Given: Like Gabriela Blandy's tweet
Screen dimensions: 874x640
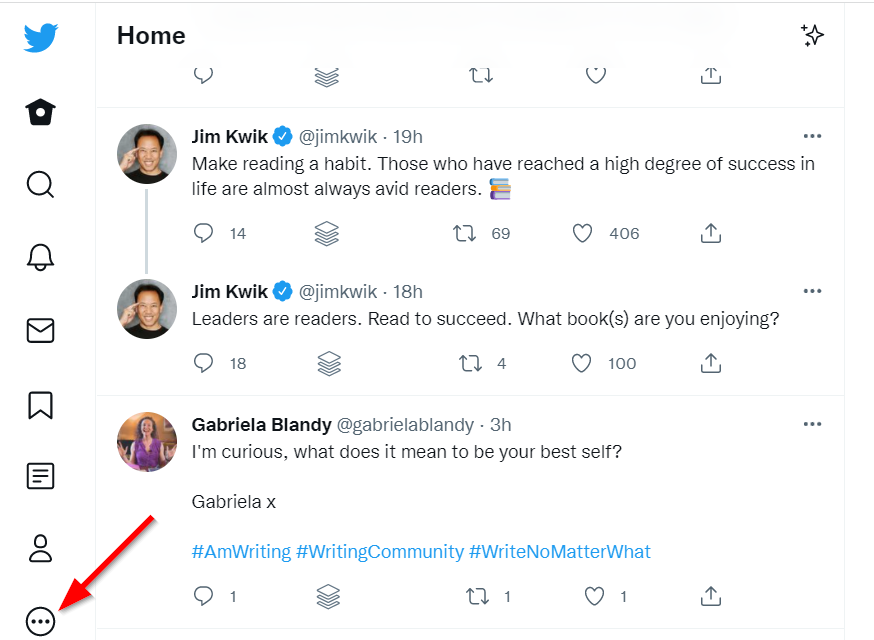Looking at the screenshot, I should coord(594,596).
